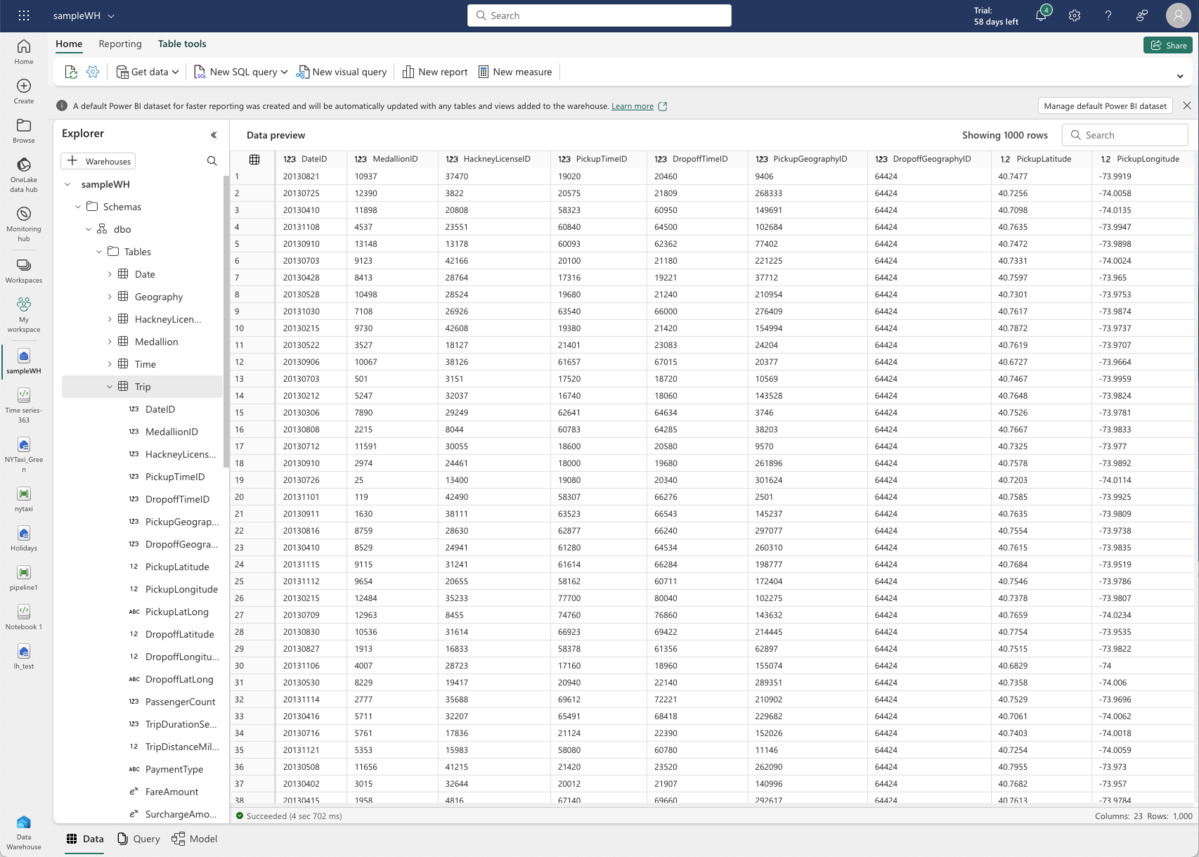Image resolution: width=1199 pixels, height=857 pixels.
Task: Click the refresh icon in the toolbar
Action: point(69,71)
